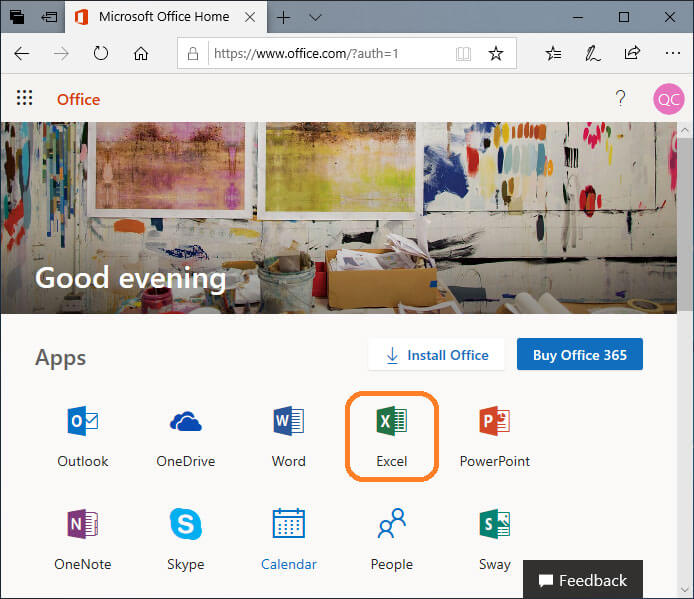This screenshot has height=599, width=694.
Task: Click the site lock icon
Action: tap(193, 54)
